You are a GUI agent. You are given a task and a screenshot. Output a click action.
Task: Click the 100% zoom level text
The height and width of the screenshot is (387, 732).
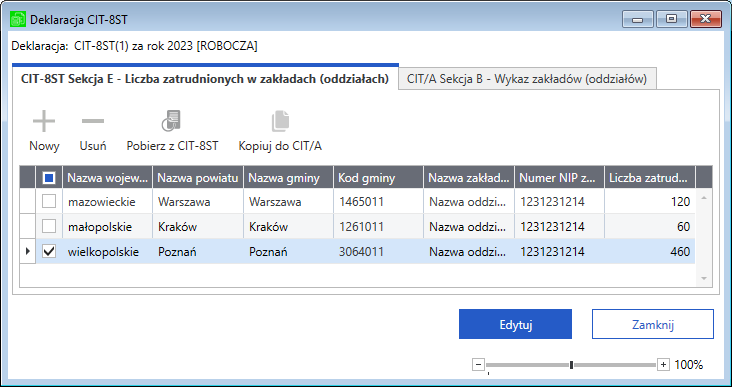(689, 365)
